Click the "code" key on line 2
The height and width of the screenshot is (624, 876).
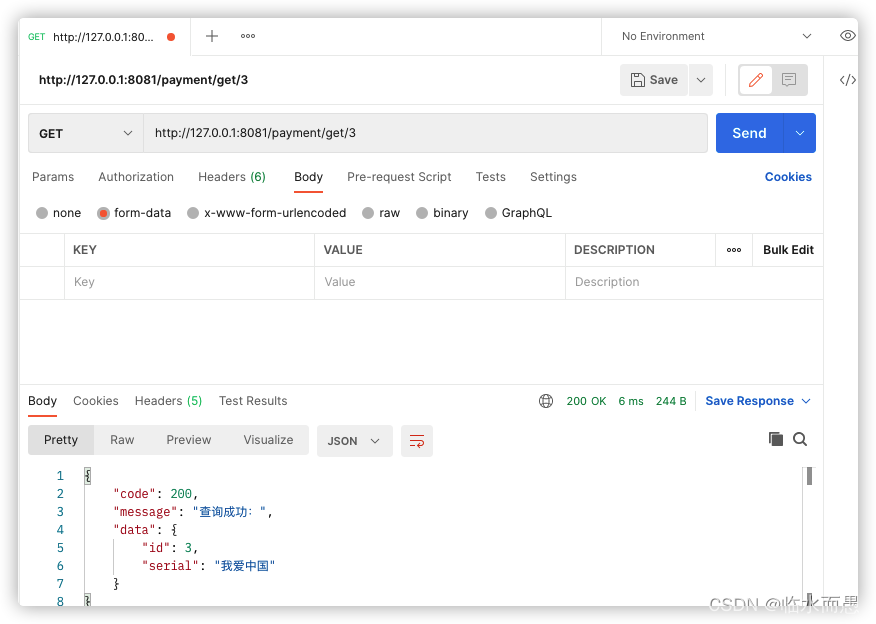(x=134, y=494)
